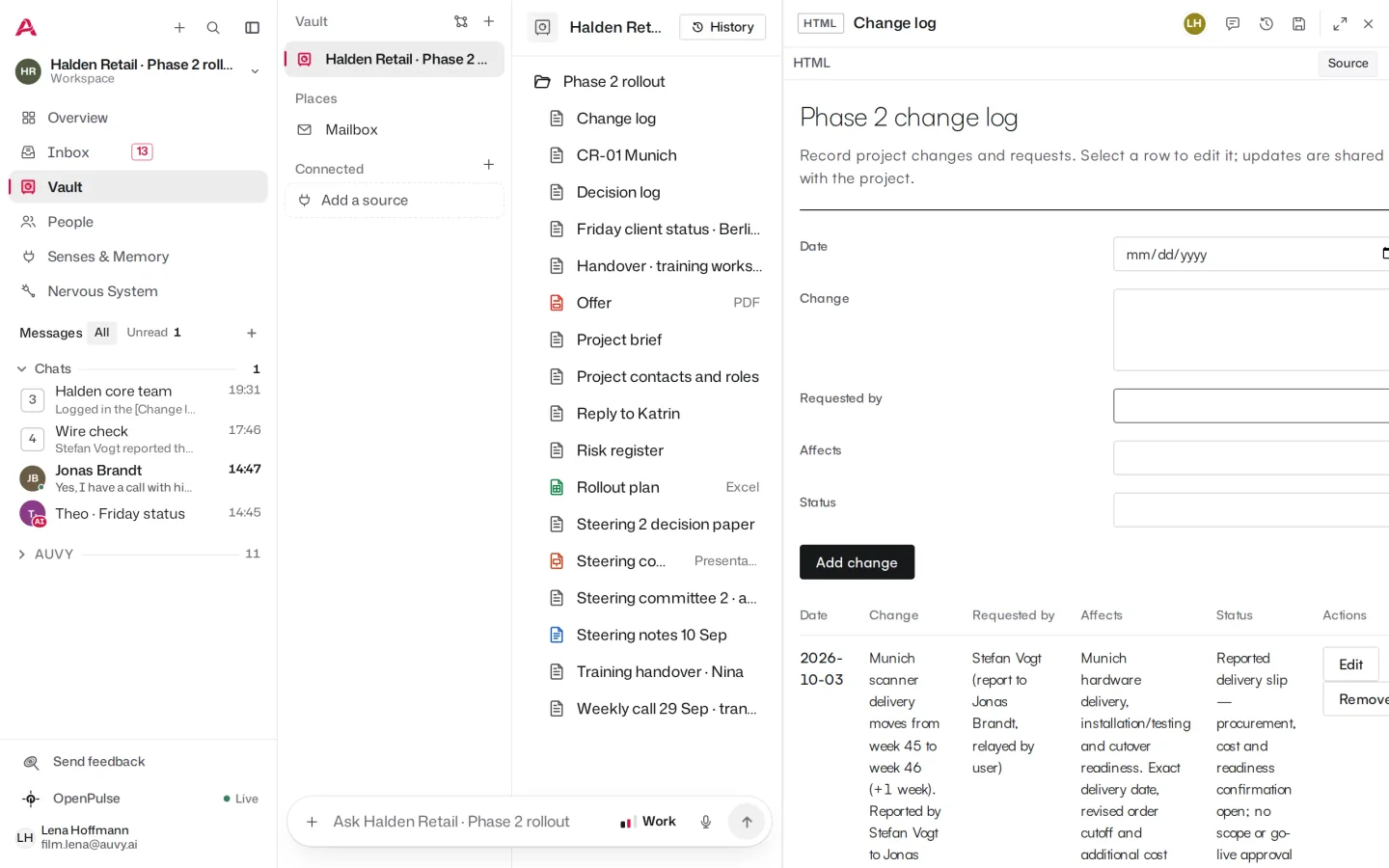1389x868 pixels.
Task: Start a new message with plus icon
Action: 252,333
